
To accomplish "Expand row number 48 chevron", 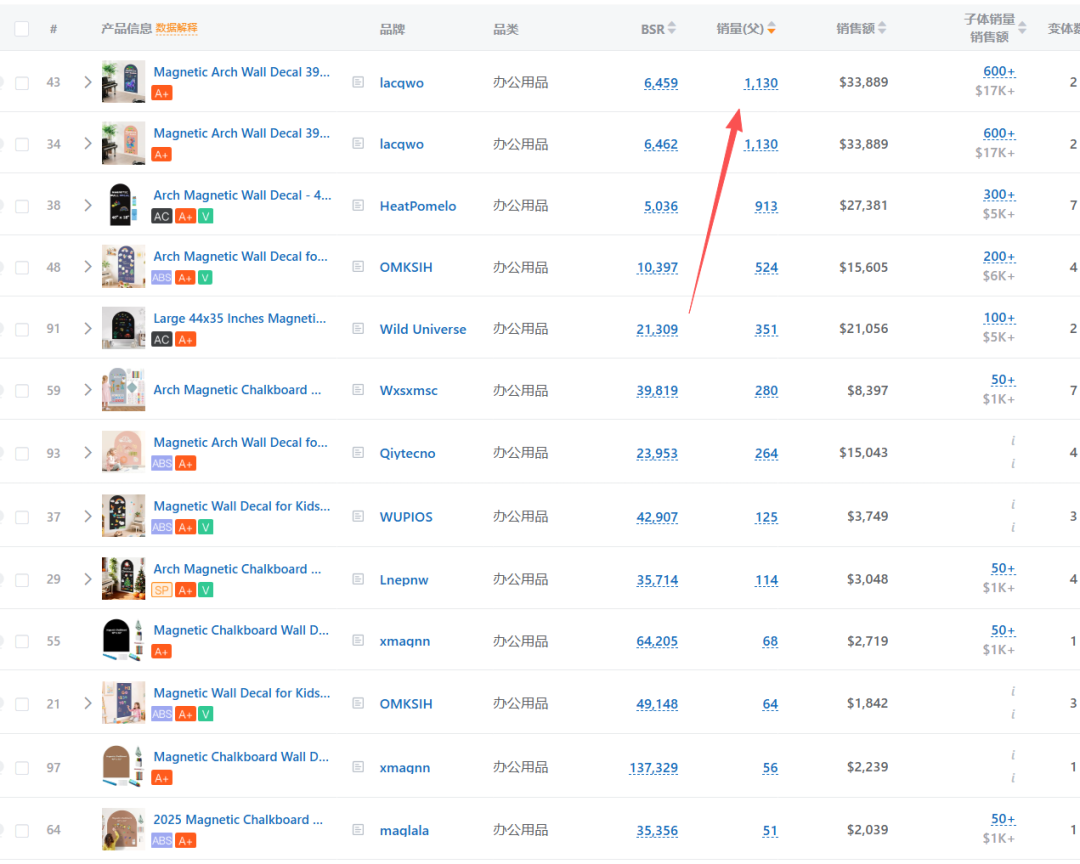I will (87, 267).
